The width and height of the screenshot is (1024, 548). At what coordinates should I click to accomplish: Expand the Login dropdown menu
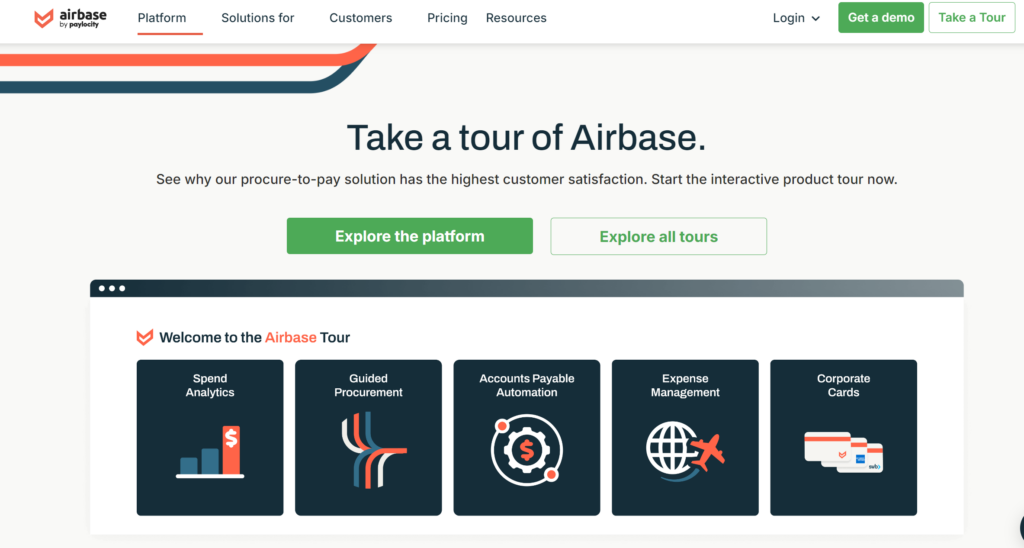(x=796, y=18)
